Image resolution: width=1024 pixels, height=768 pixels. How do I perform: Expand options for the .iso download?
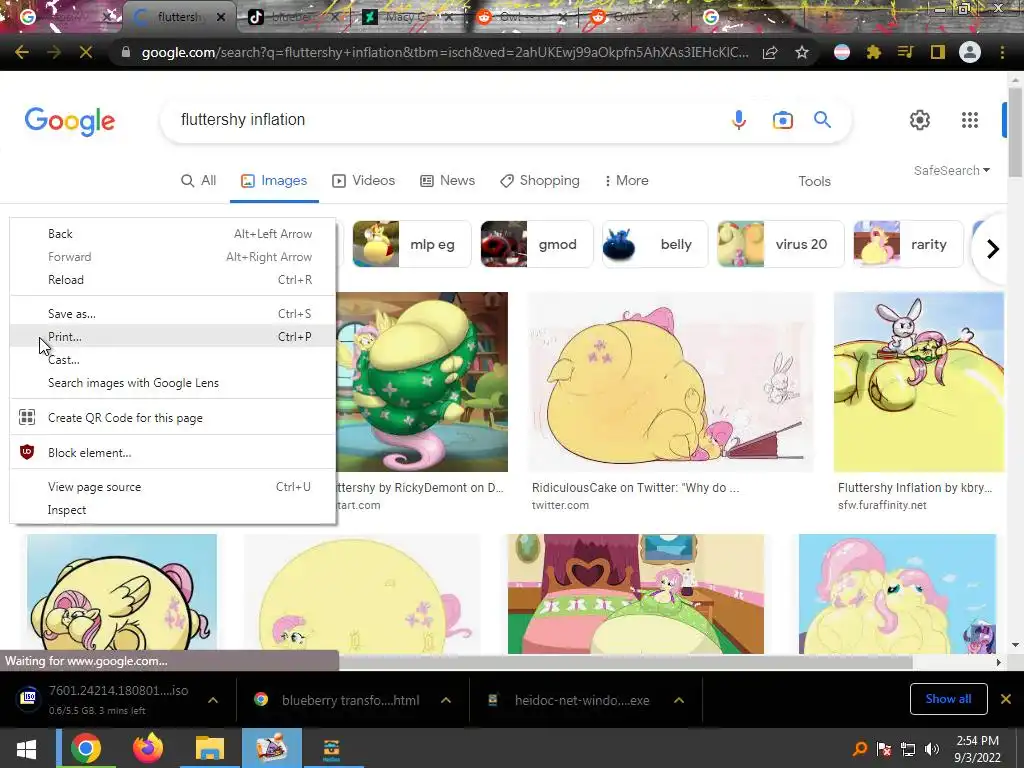click(213, 700)
